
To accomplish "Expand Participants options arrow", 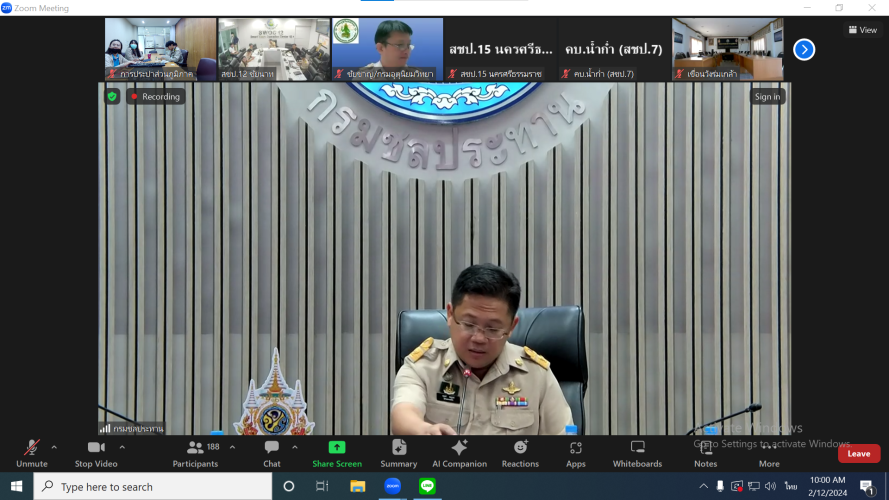I will [x=232, y=447].
